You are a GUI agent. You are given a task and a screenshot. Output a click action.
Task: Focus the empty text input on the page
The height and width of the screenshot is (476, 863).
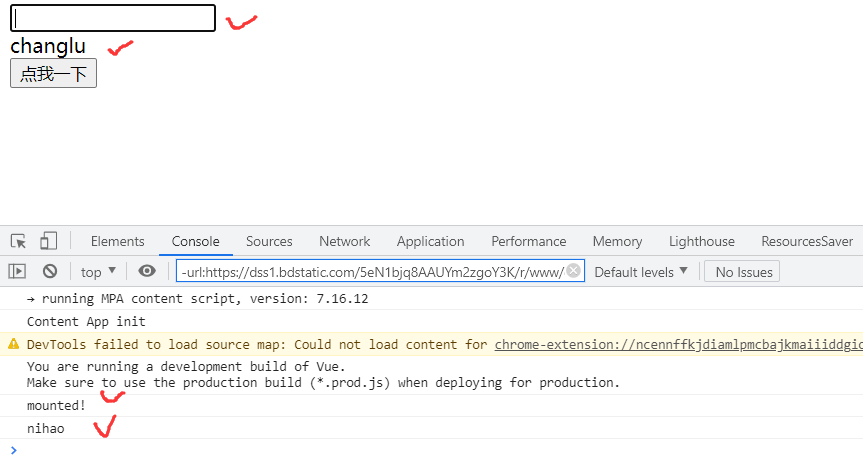113,18
